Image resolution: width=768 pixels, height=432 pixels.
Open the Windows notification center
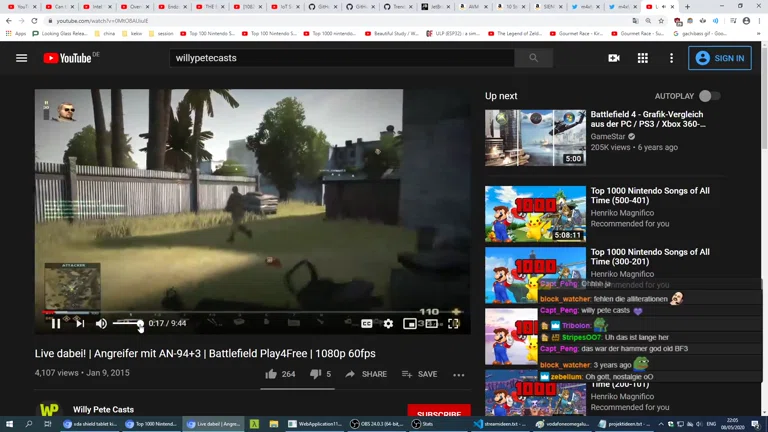(756, 424)
